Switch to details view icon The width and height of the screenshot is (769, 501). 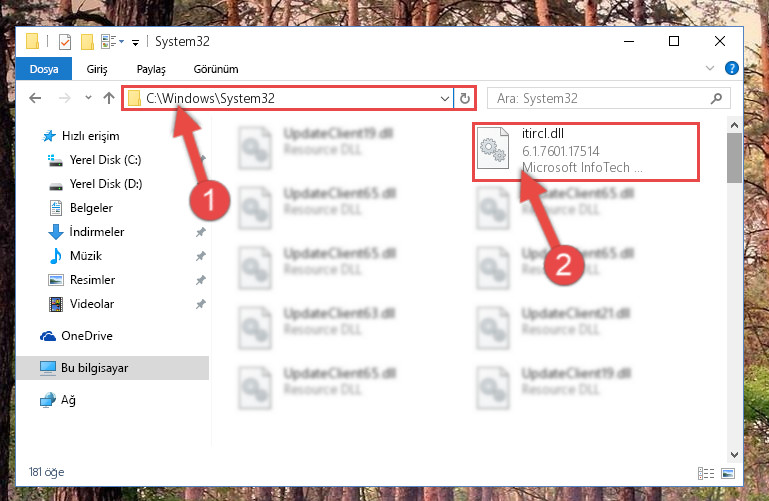click(x=706, y=473)
